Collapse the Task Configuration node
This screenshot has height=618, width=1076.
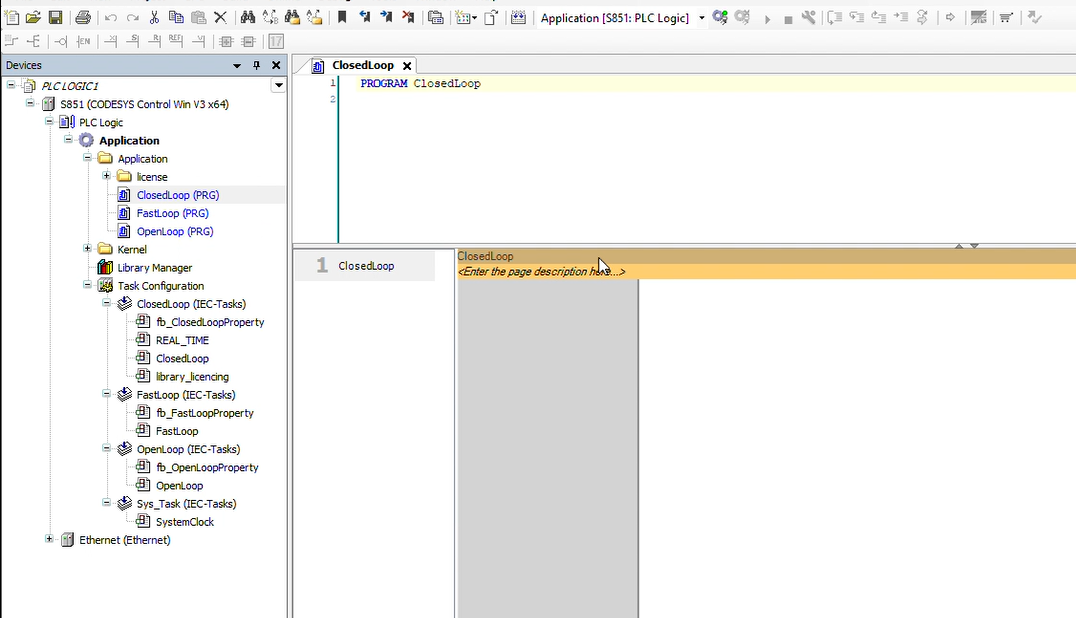point(87,285)
